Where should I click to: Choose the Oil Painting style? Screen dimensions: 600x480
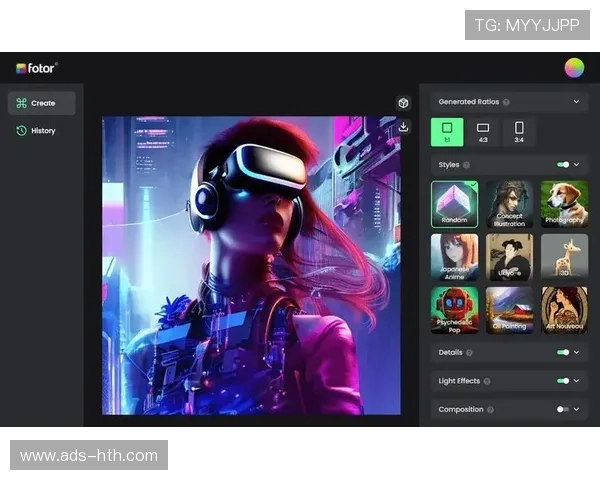tap(509, 310)
